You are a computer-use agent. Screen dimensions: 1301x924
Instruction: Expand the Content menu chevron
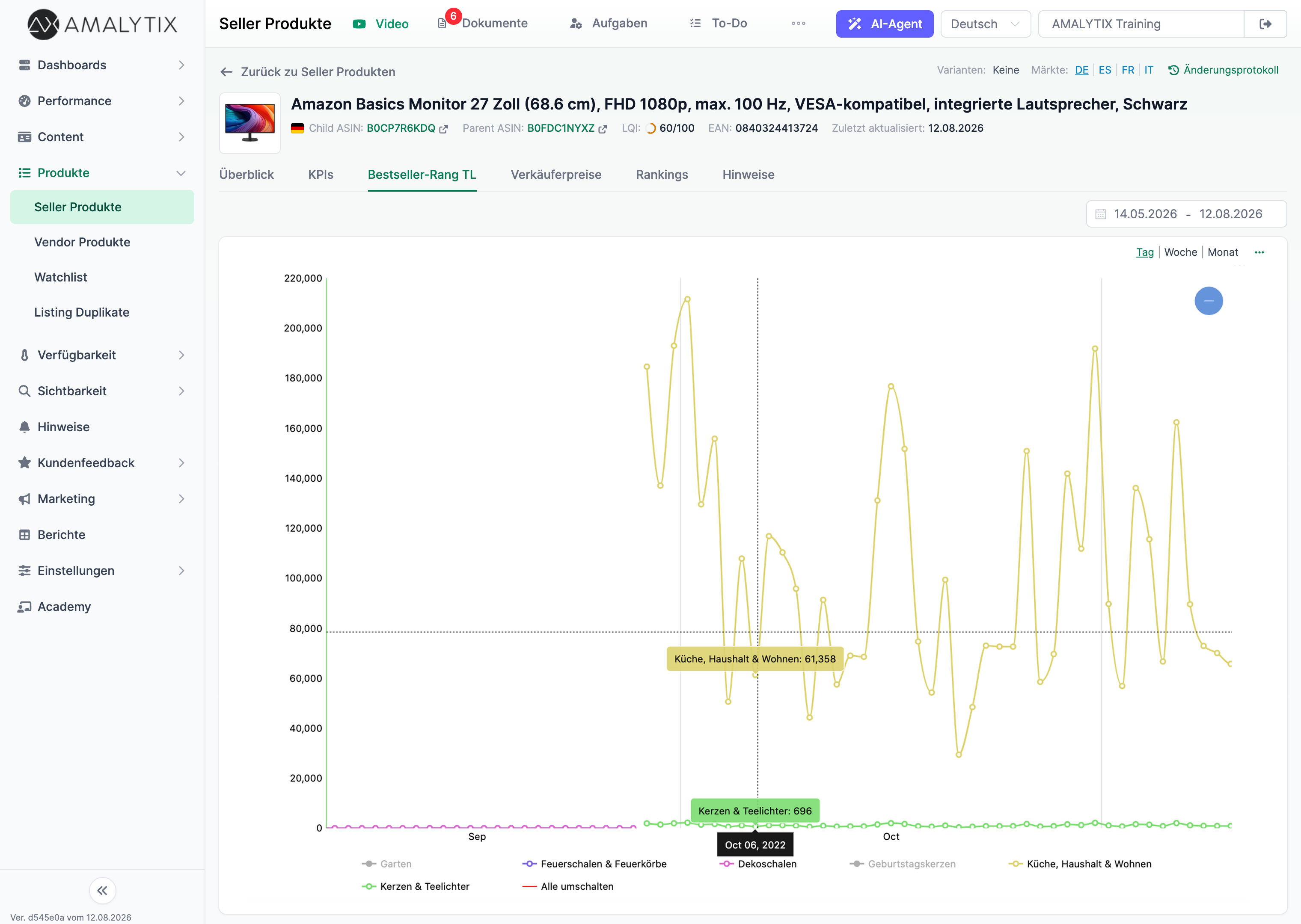pyautogui.click(x=181, y=137)
